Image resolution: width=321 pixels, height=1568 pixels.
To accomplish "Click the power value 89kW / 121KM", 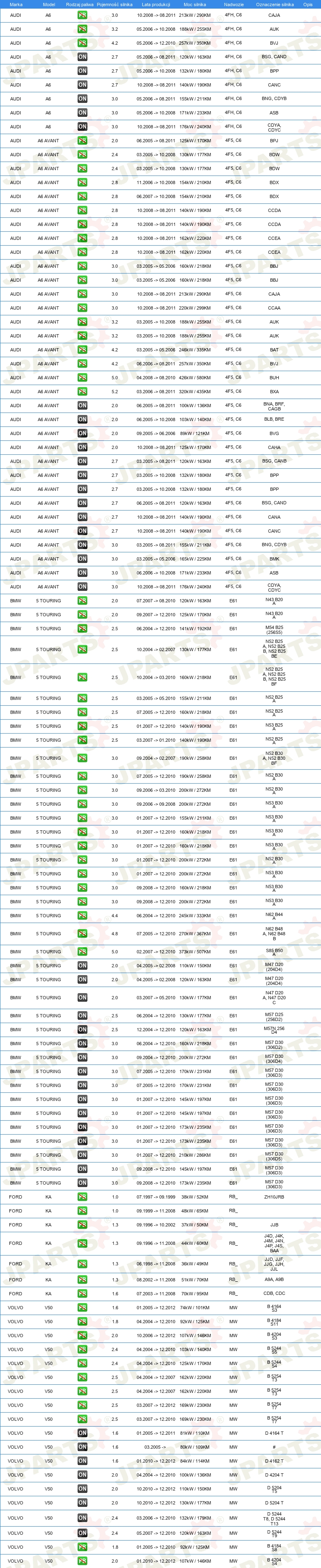I will tap(195, 433).
